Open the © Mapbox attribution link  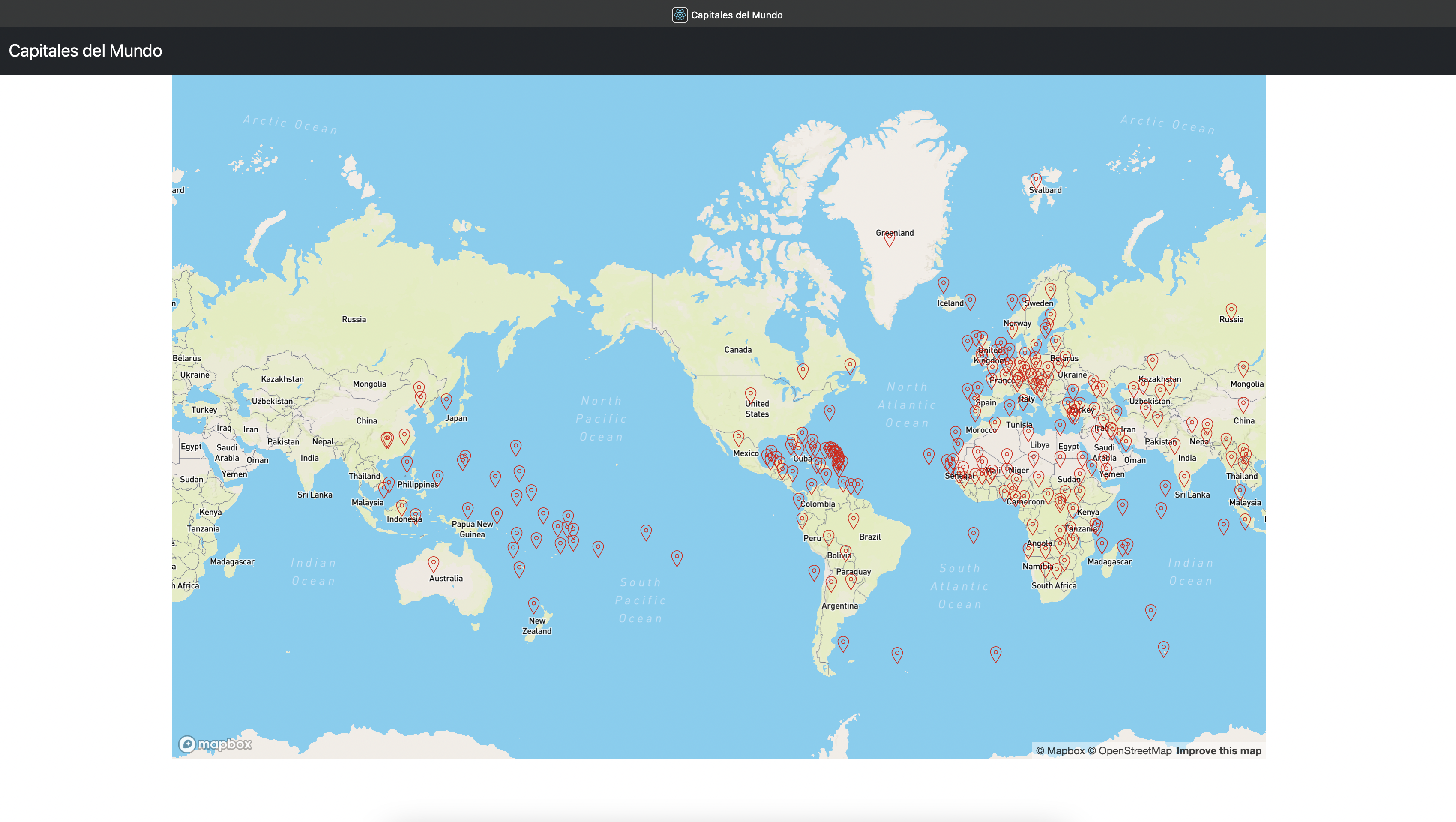1060,751
